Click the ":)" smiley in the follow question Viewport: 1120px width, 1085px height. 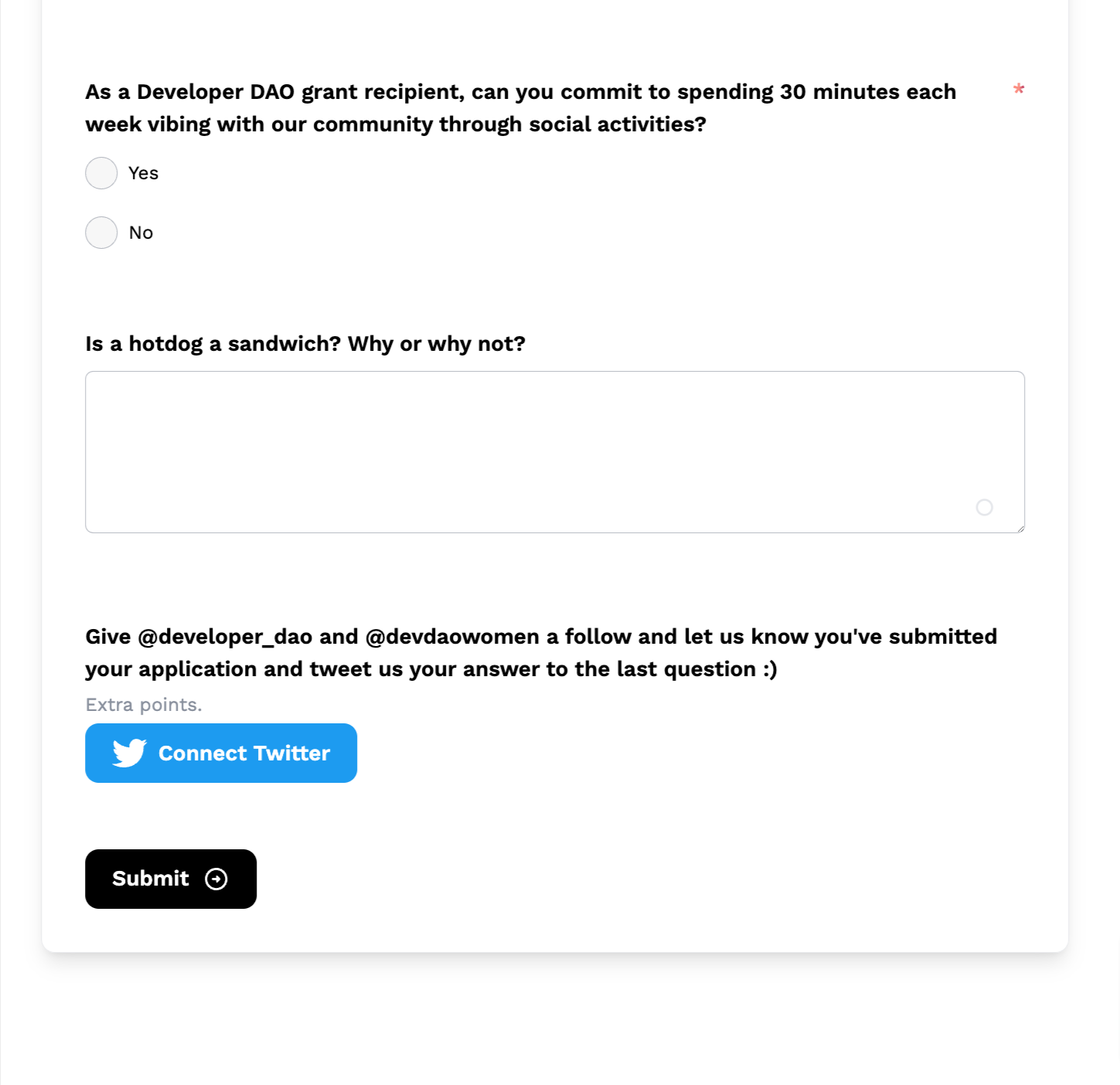pos(770,669)
